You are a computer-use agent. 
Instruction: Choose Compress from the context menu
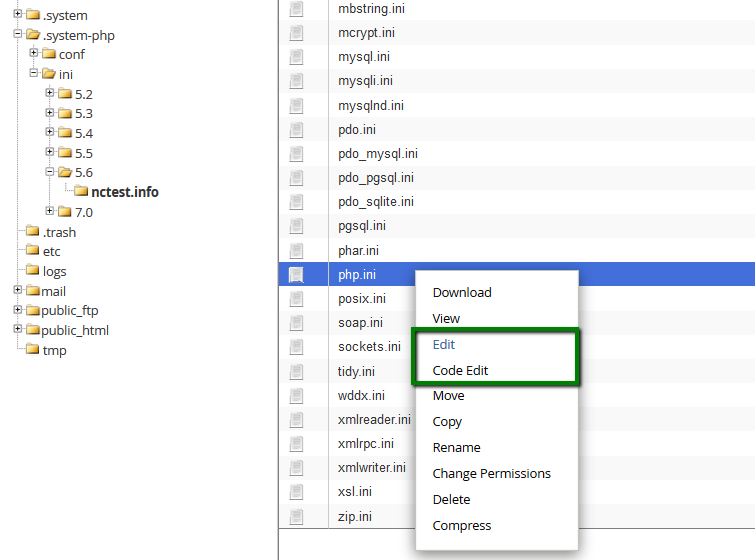point(462,526)
